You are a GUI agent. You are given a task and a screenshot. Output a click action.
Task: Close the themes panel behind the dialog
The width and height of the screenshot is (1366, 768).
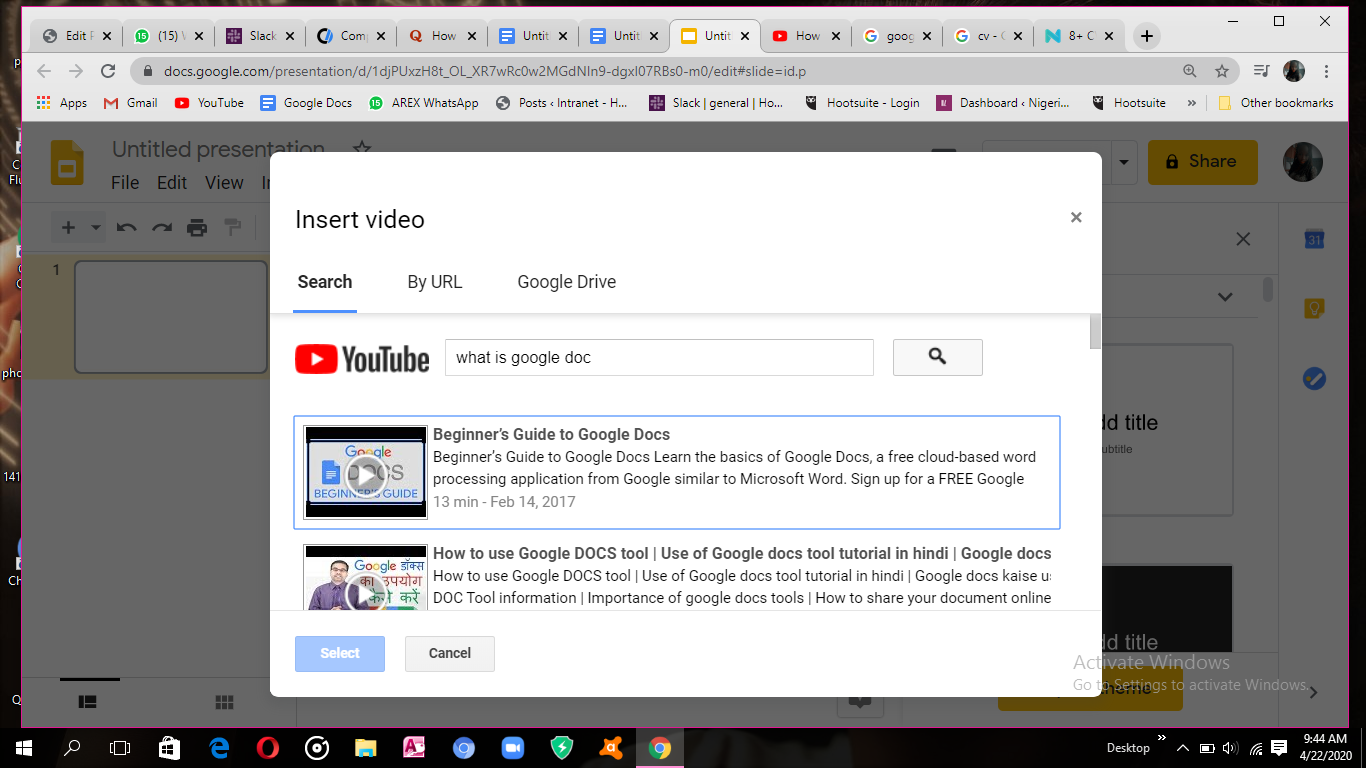(x=1243, y=239)
